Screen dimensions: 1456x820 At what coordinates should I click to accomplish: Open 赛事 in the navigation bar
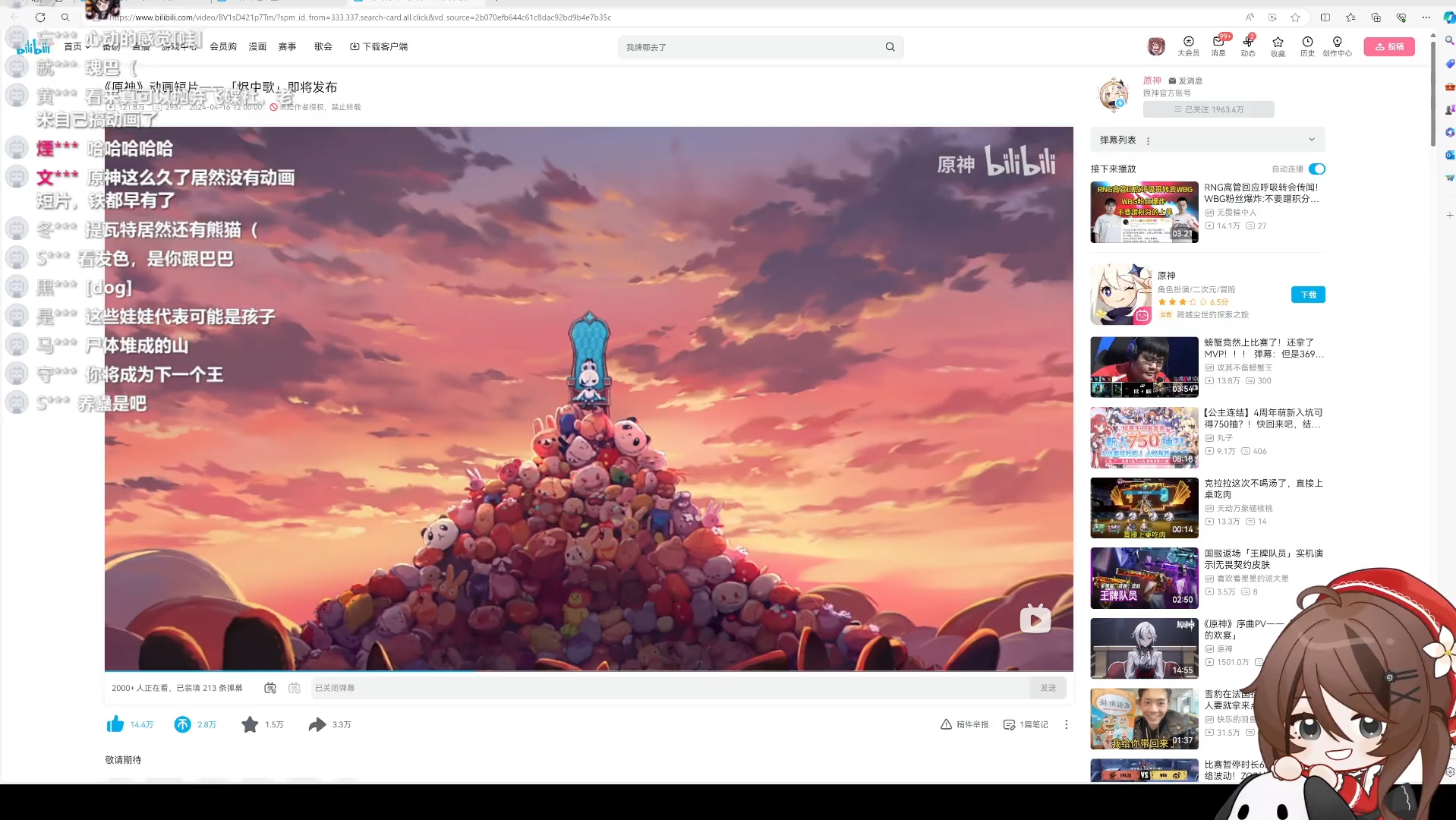pyautogui.click(x=287, y=46)
